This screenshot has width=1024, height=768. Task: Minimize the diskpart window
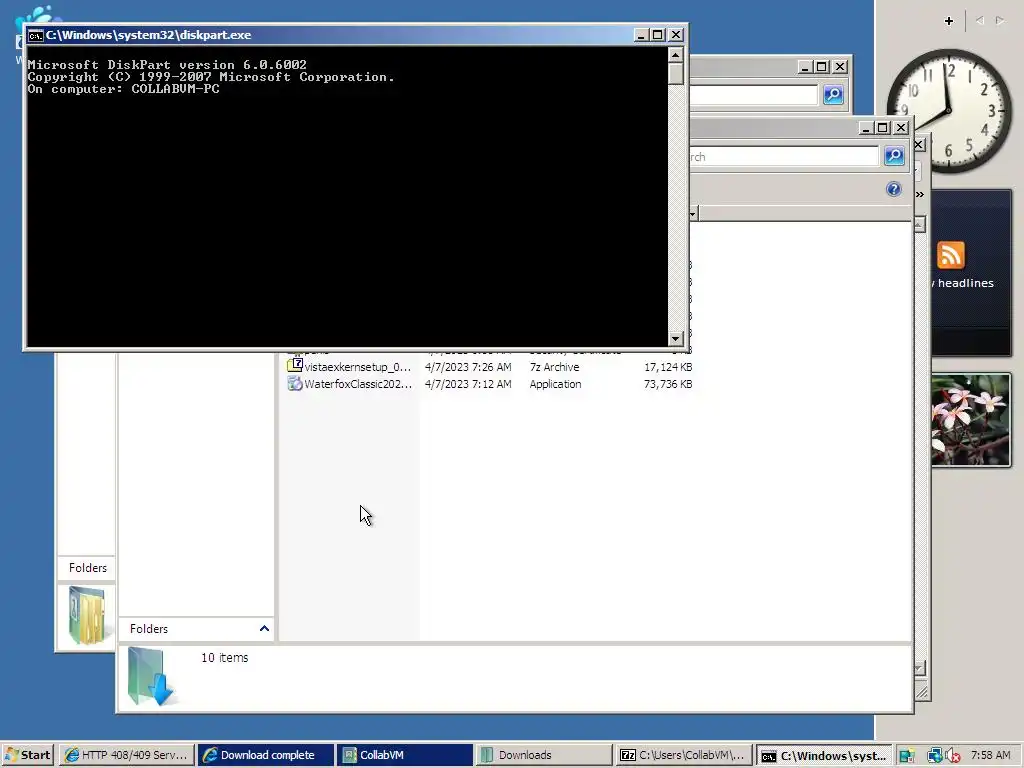(641, 35)
